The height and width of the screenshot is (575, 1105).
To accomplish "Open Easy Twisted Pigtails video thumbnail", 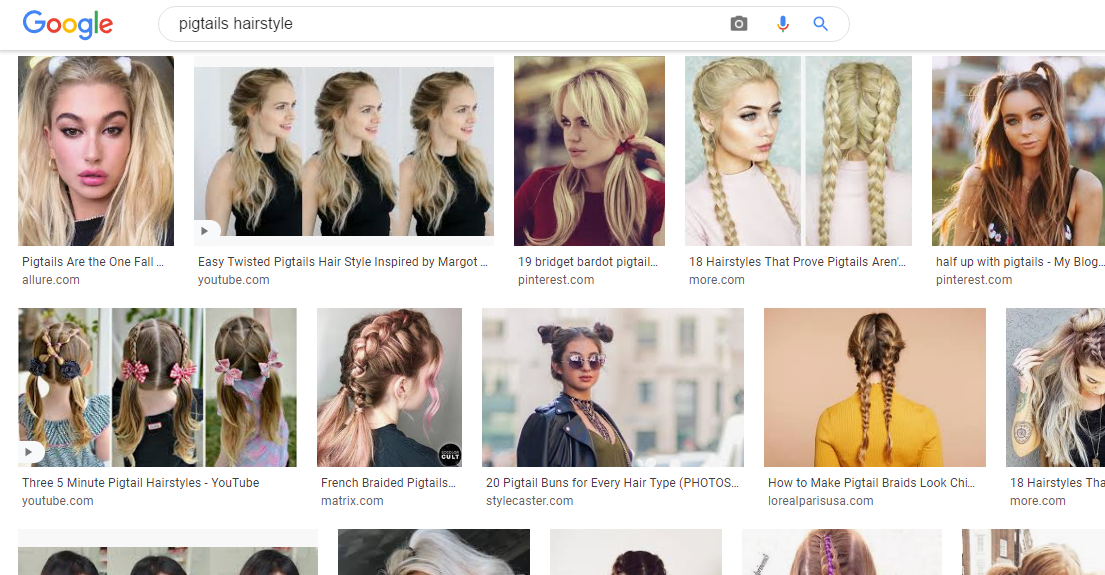I will [344, 151].
